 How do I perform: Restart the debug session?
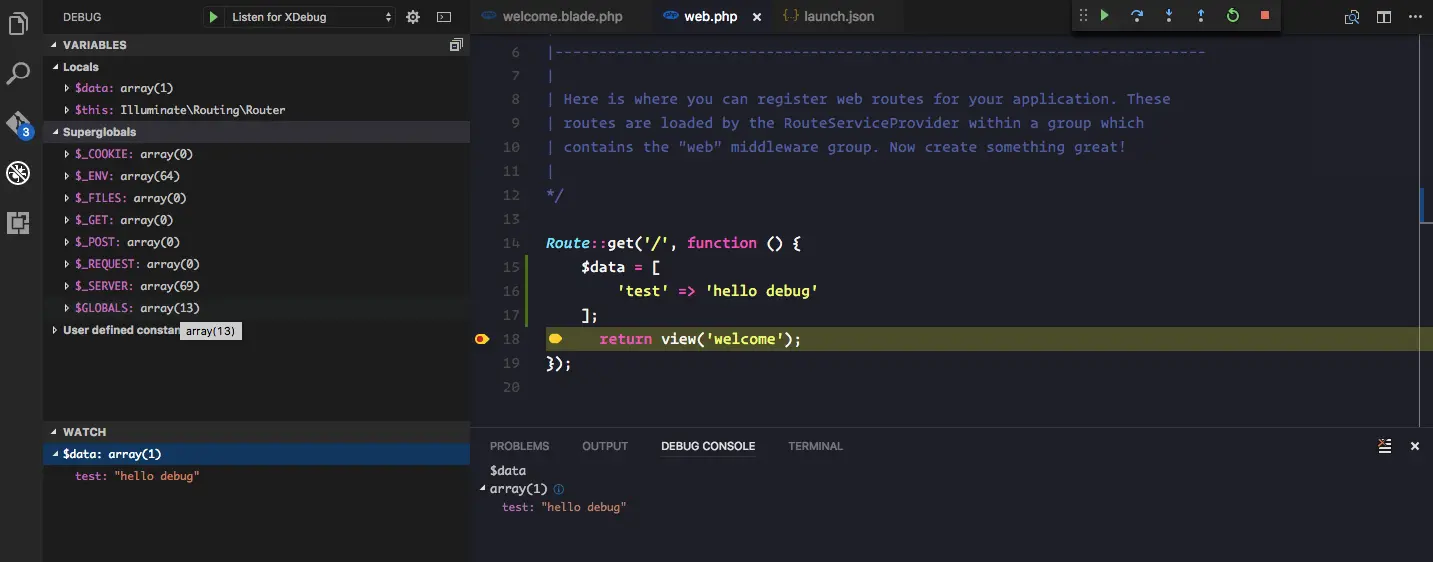click(1233, 16)
